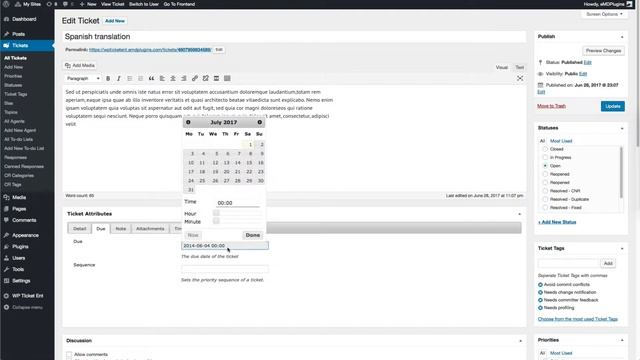Adjust the Minute slider handle
The width and height of the screenshot is (640, 360).
pos(216,221)
